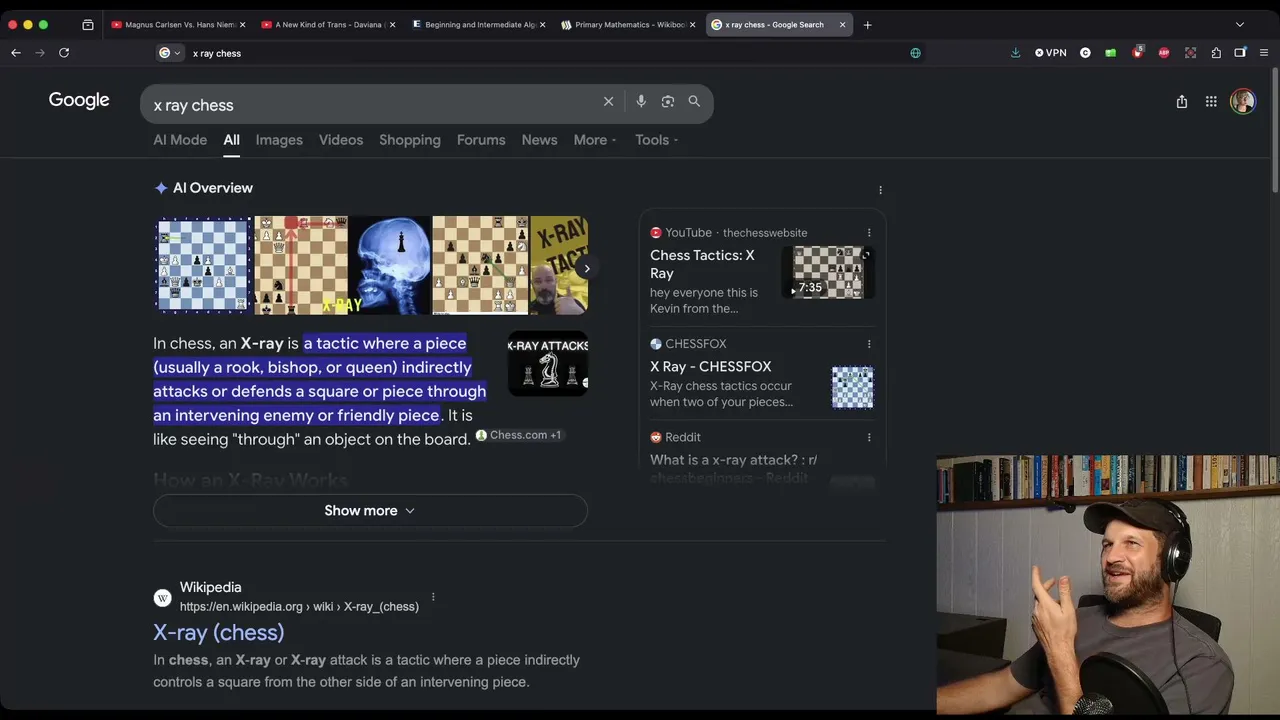
Task: Switch to AI Mode search
Action: click(180, 140)
